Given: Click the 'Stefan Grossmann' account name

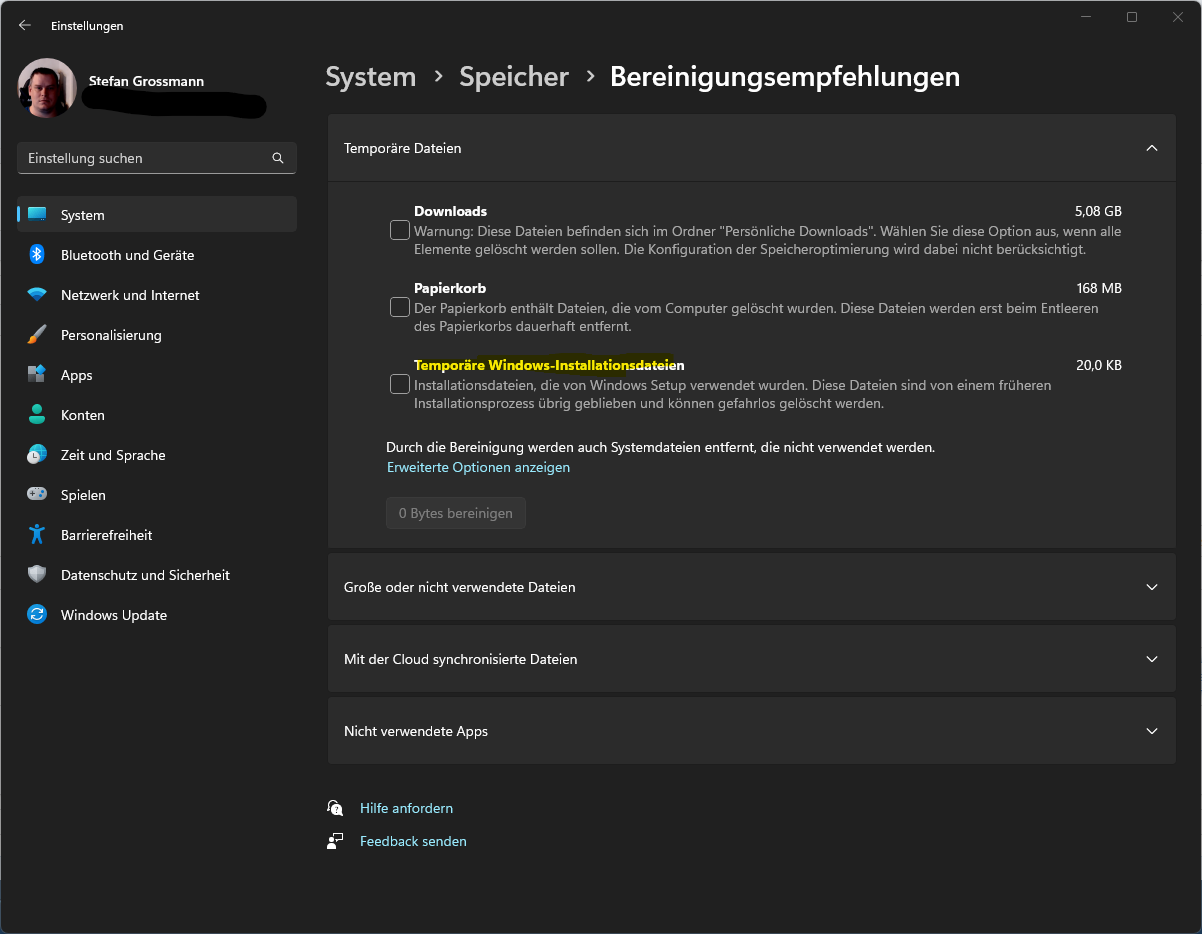Looking at the screenshot, I should tap(146, 81).
